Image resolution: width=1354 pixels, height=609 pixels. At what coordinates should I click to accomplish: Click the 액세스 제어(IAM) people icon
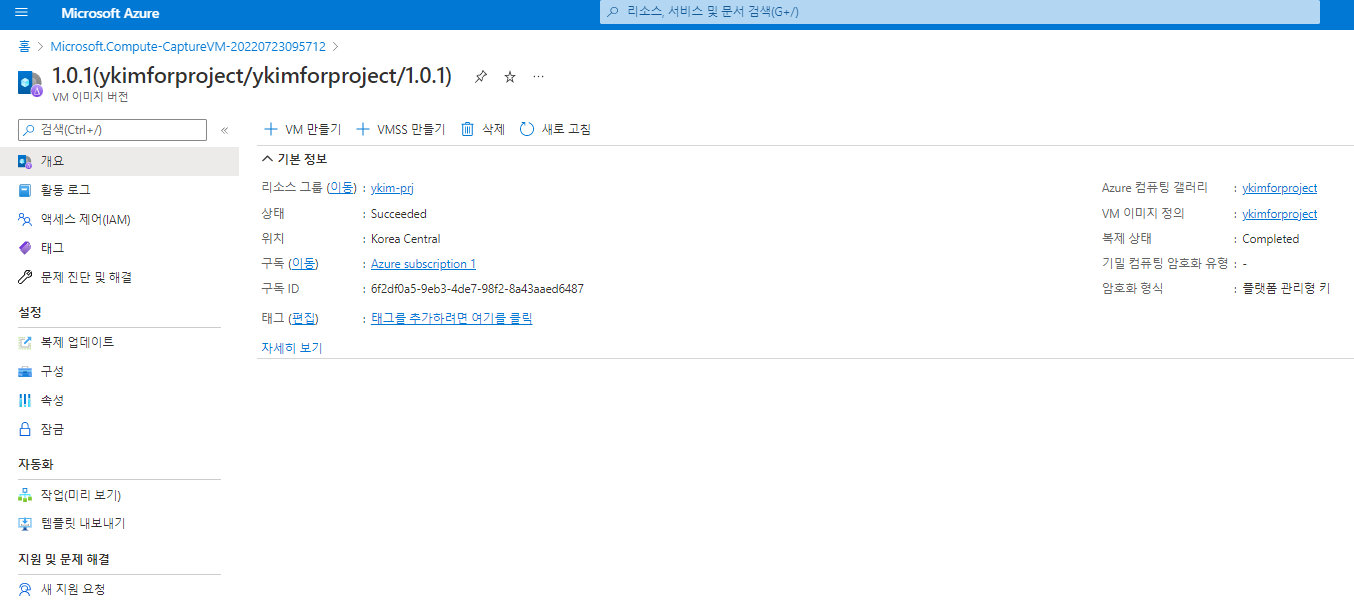(25, 219)
